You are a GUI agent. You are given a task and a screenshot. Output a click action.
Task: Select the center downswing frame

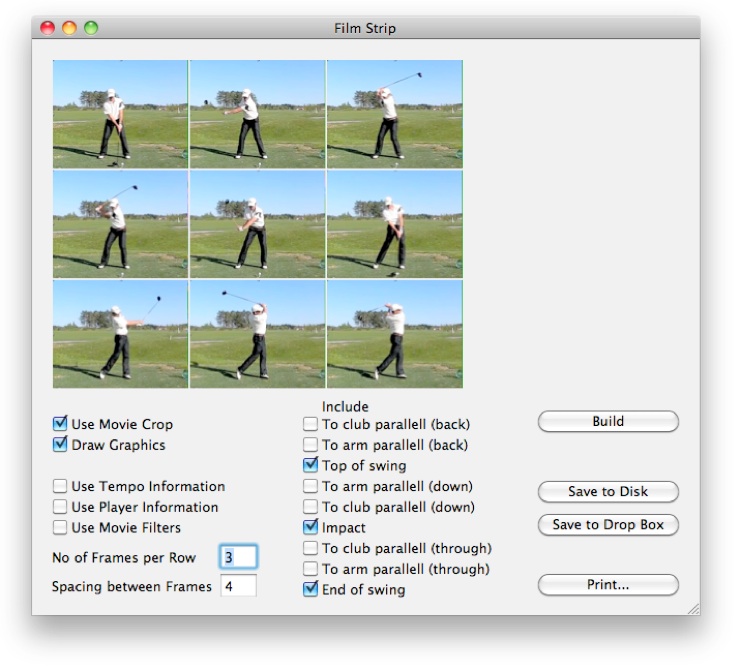click(258, 224)
